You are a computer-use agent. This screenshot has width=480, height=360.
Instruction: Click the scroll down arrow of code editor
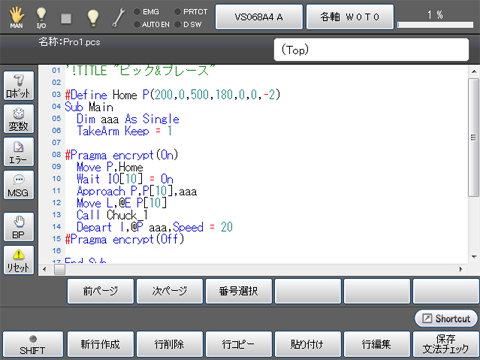tap(474, 257)
